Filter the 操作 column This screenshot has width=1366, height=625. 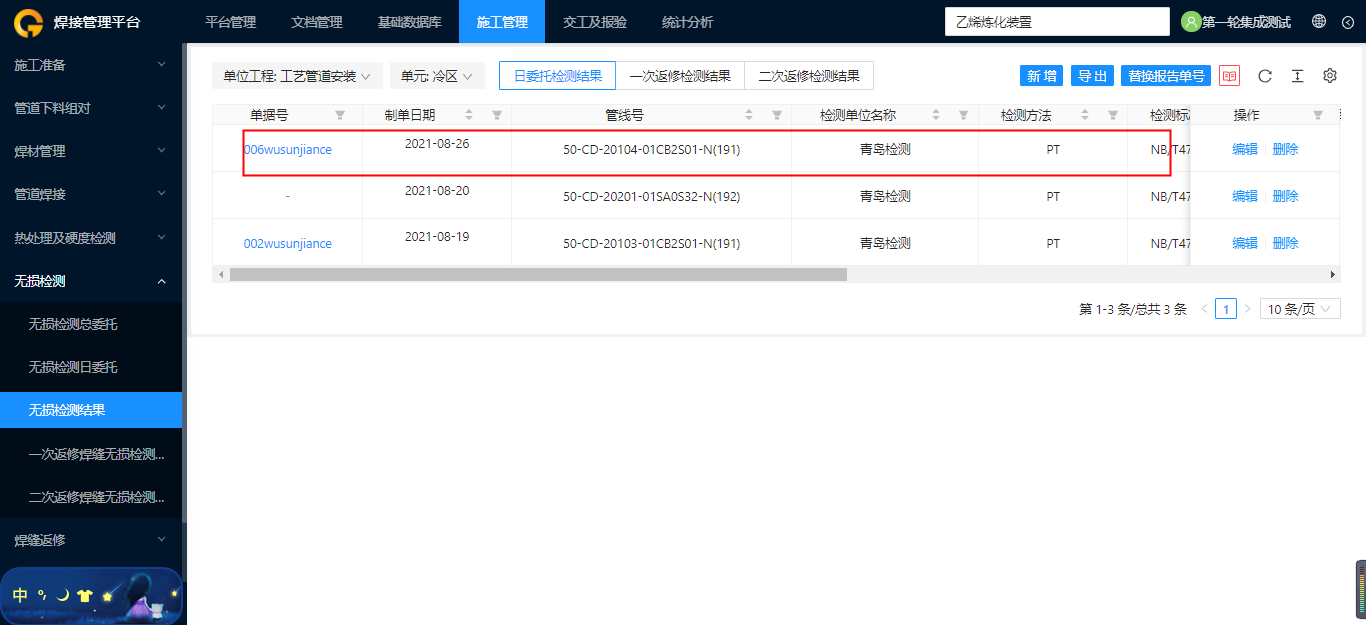tap(1318, 115)
